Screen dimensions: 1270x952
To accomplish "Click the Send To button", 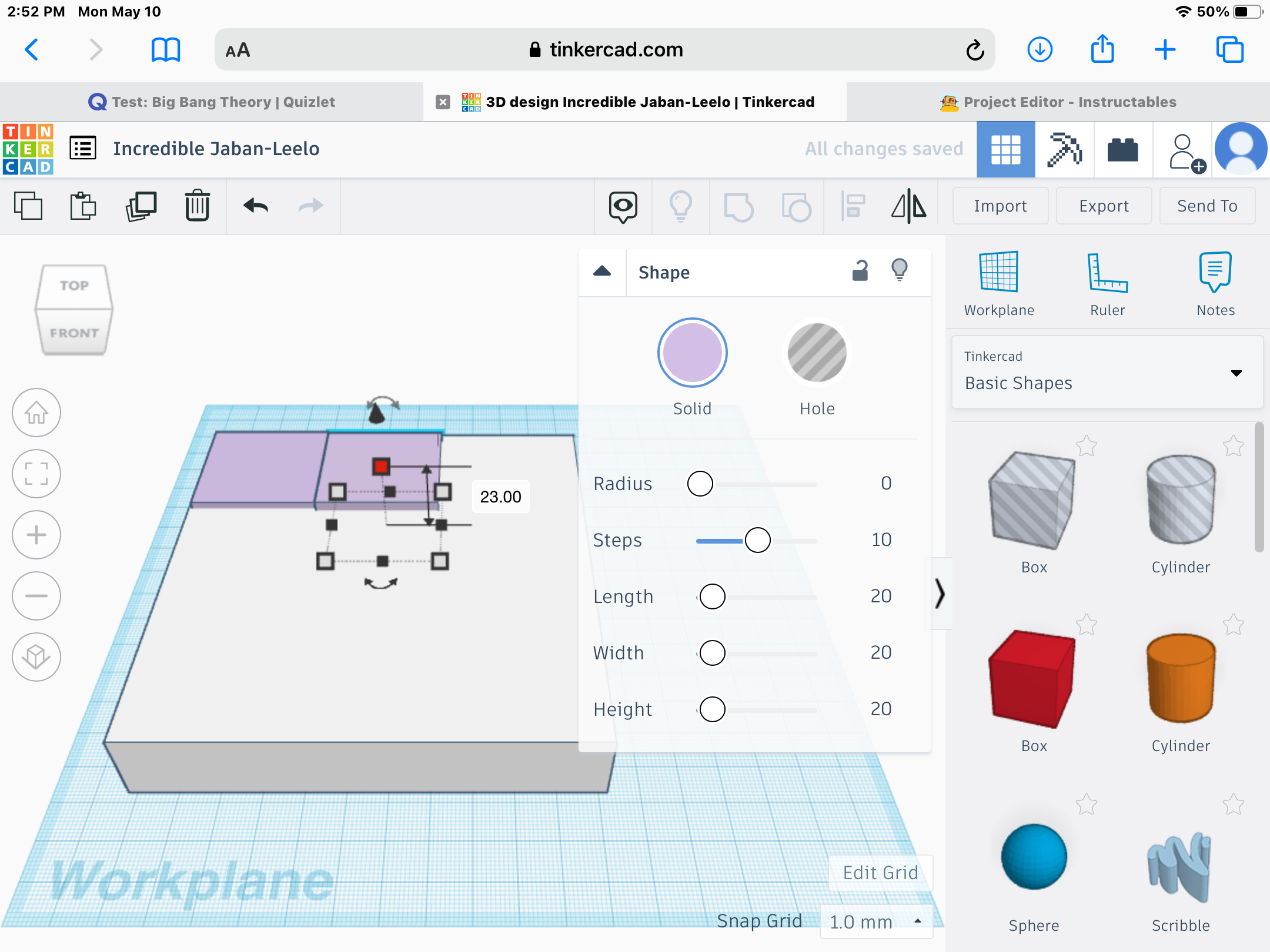I will click(1207, 205).
